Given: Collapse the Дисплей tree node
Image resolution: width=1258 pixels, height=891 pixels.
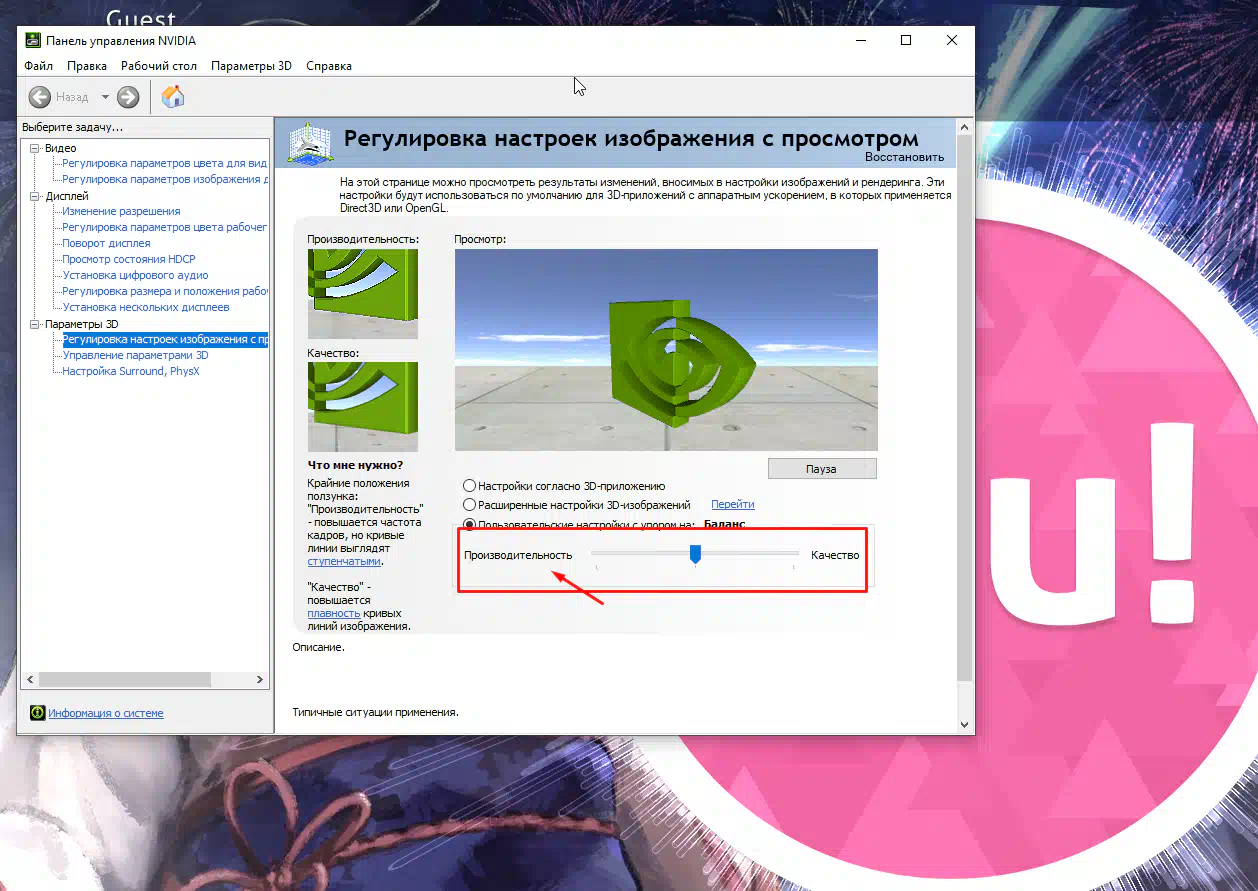Looking at the screenshot, I should point(35,196).
